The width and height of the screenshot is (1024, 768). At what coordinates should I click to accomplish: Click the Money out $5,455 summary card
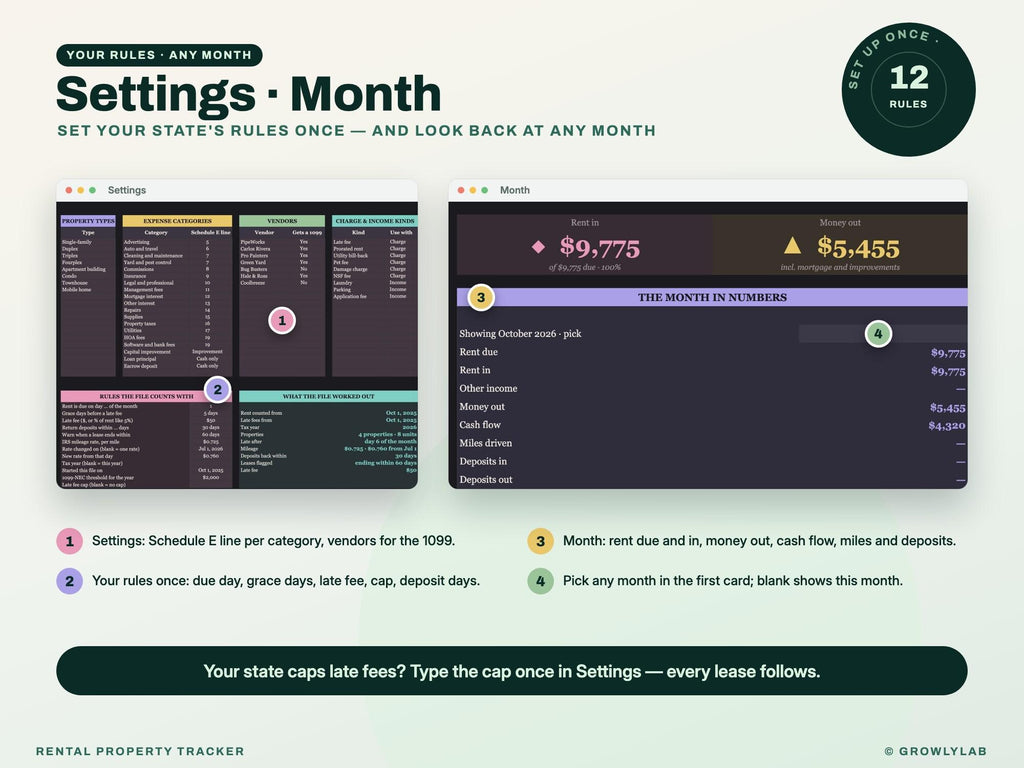tap(840, 245)
